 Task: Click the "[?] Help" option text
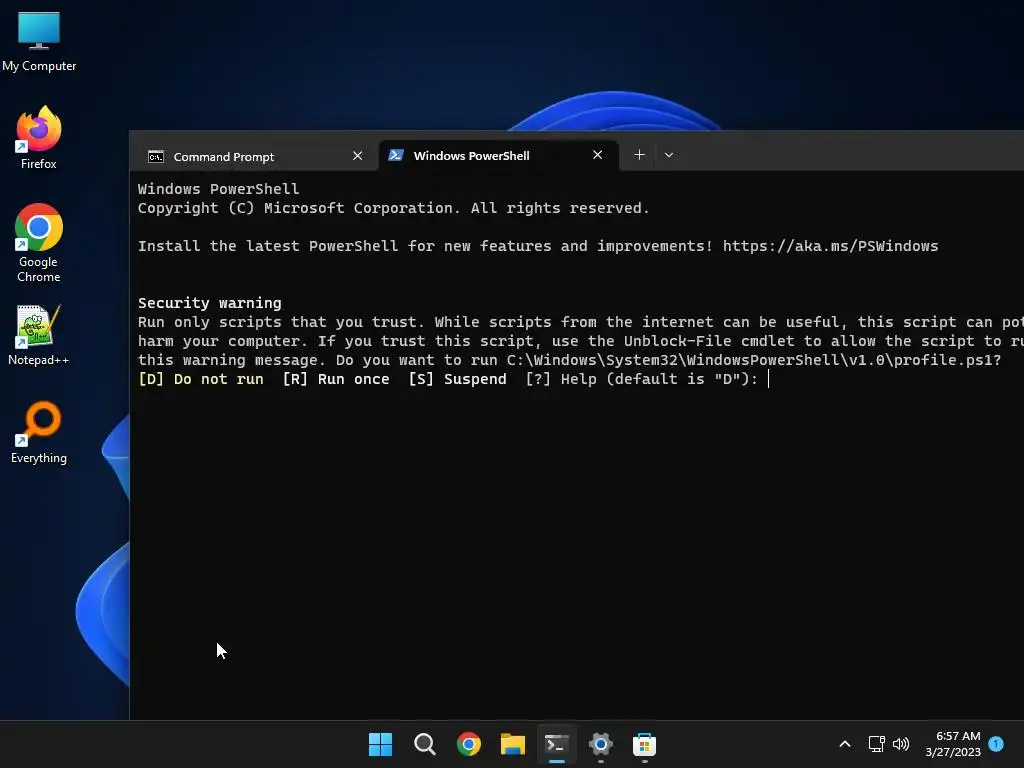coord(561,379)
